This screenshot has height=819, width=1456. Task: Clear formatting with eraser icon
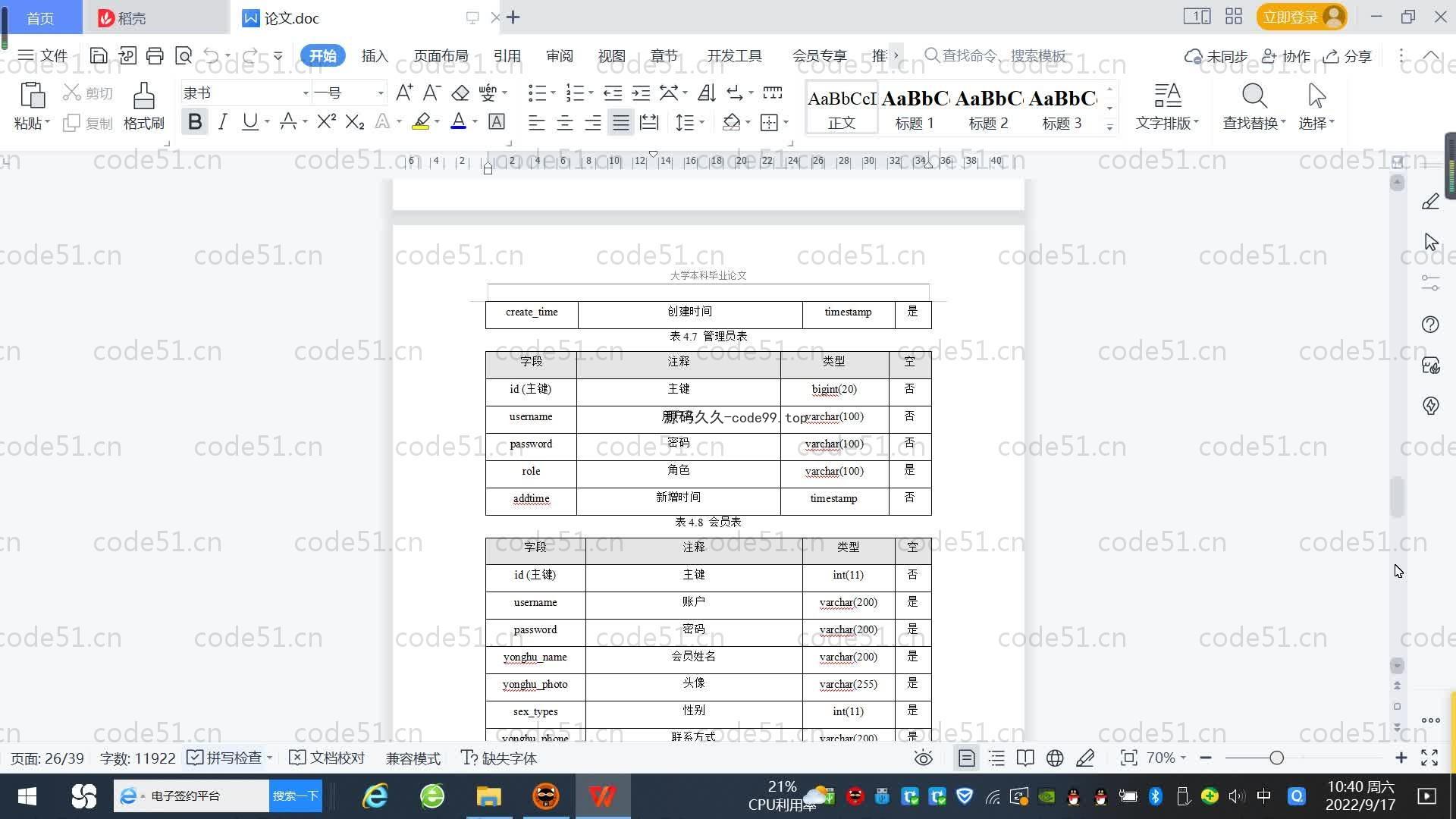460,93
